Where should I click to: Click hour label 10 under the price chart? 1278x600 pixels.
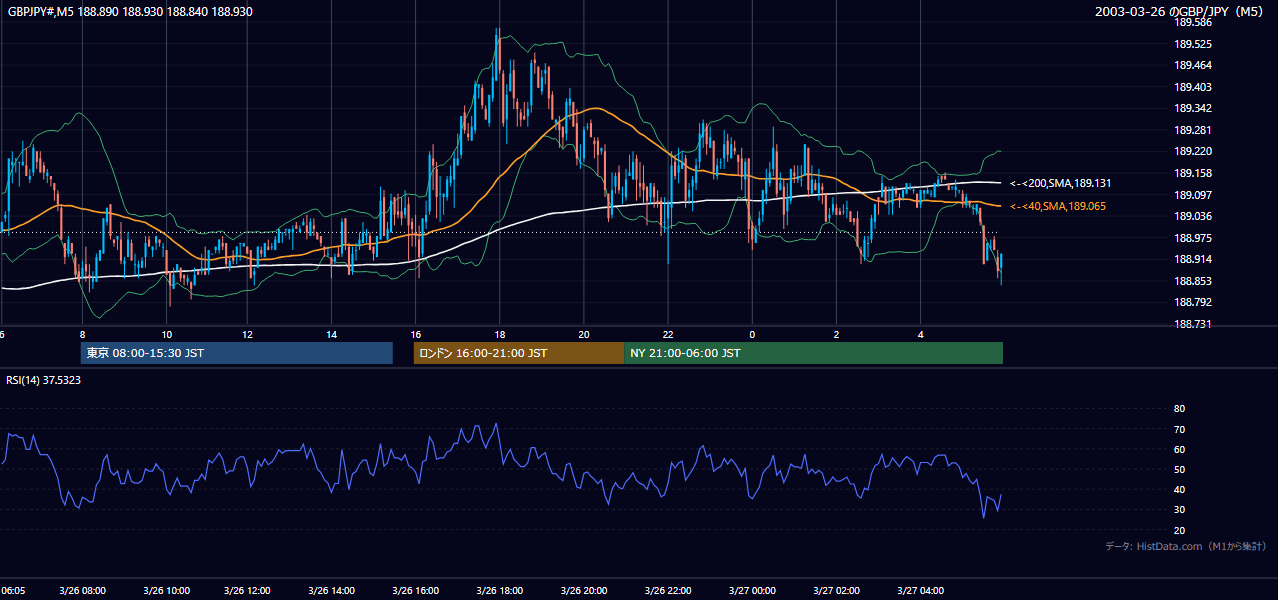pos(166,334)
